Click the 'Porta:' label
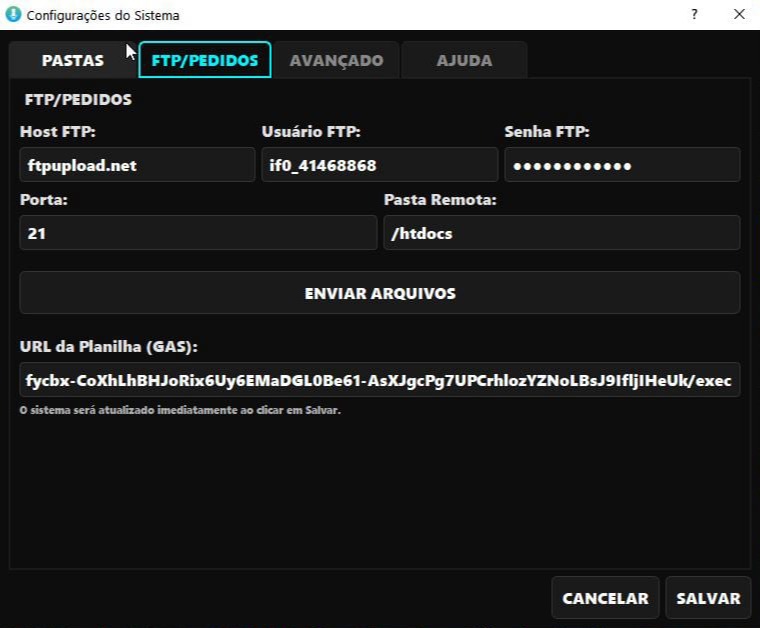This screenshot has width=760, height=628. pyautogui.click(x=44, y=200)
